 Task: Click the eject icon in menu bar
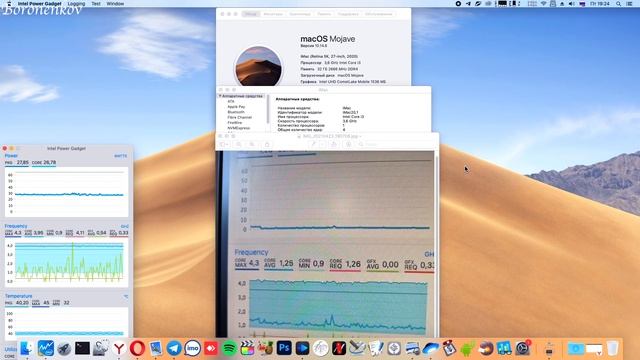(x=562, y=4)
